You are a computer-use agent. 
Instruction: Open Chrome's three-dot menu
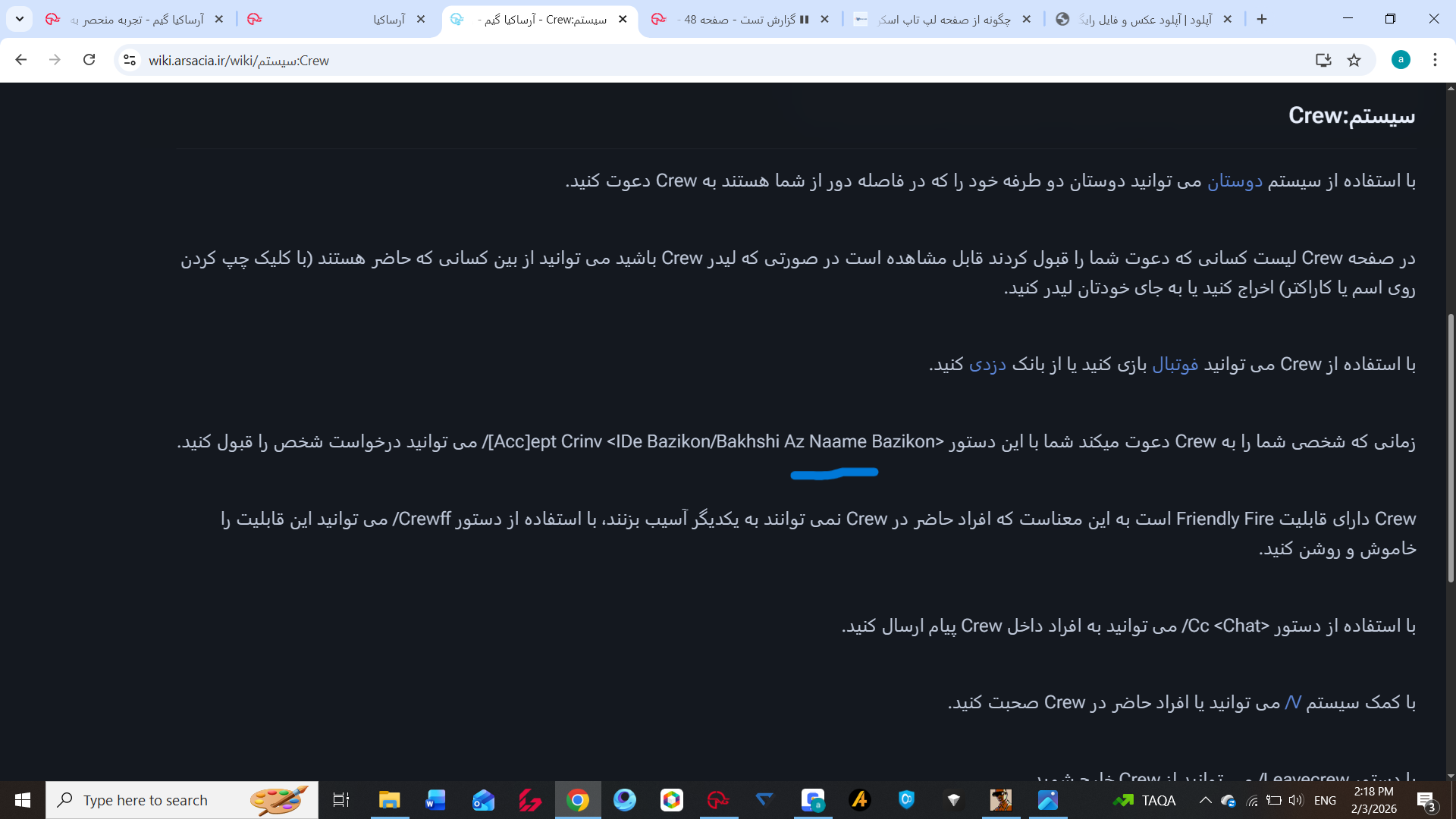pos(1435,60)
